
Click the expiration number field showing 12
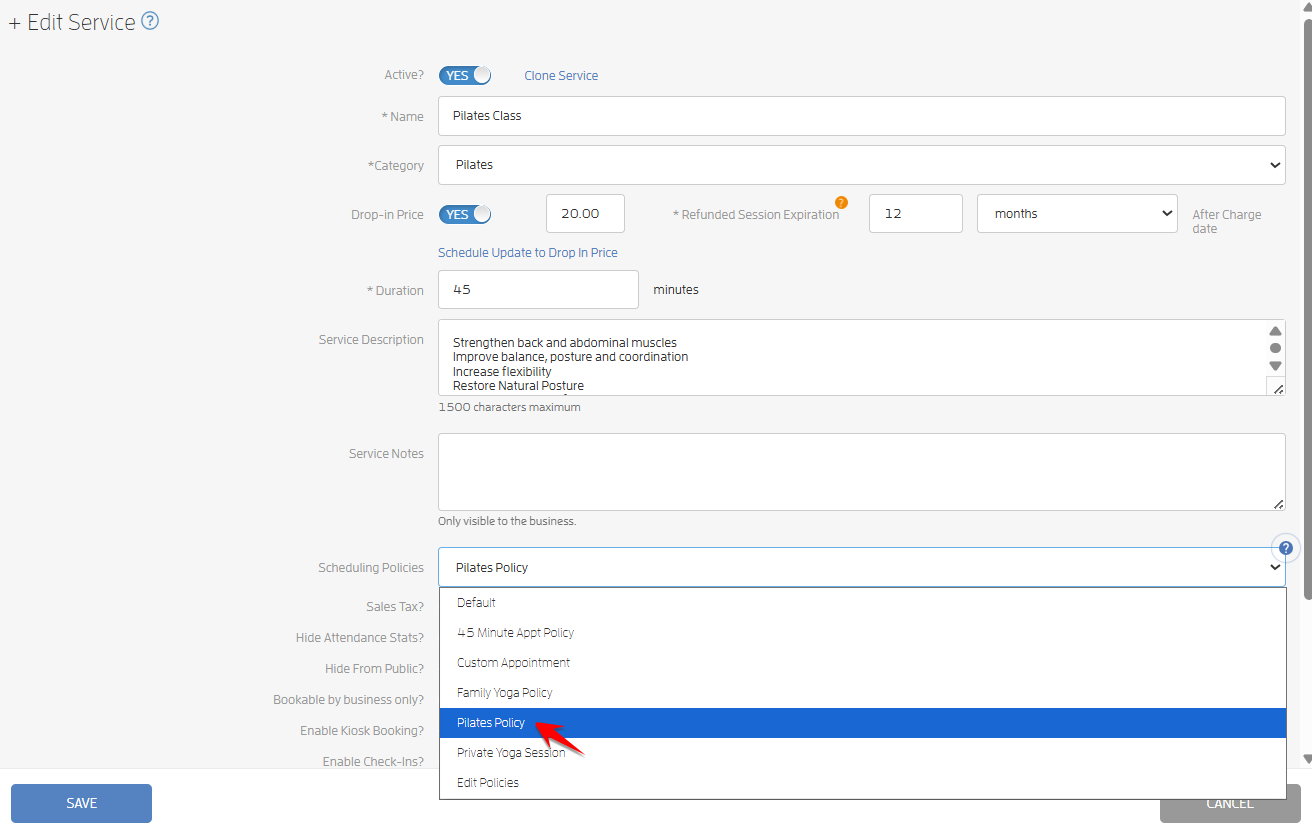(915, 213)
